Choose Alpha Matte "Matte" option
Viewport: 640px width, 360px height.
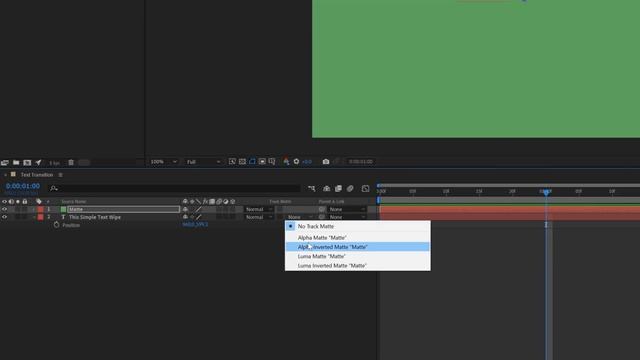(x=358, y=238)
